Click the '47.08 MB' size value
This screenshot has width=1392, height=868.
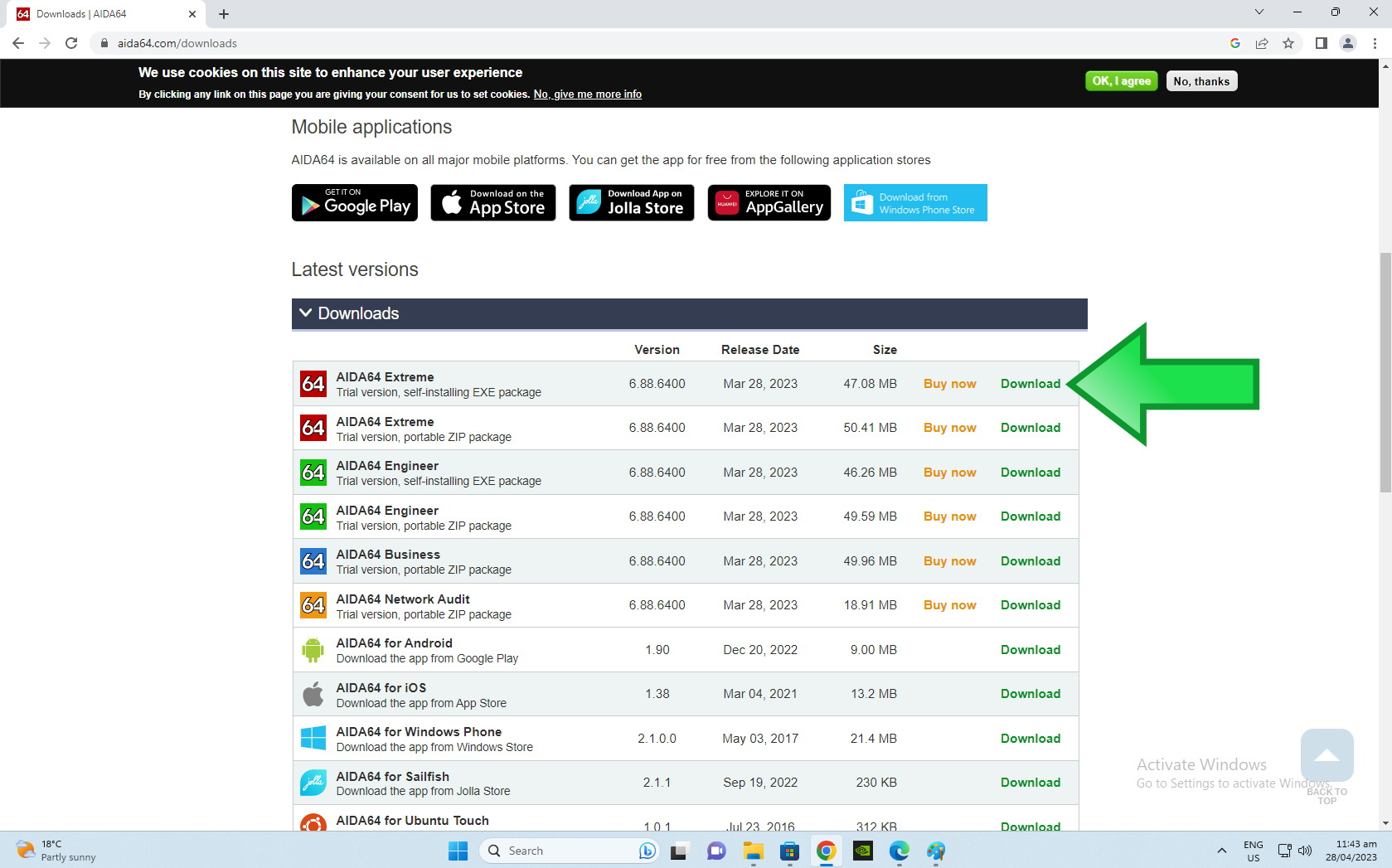(x=871, y=384)
